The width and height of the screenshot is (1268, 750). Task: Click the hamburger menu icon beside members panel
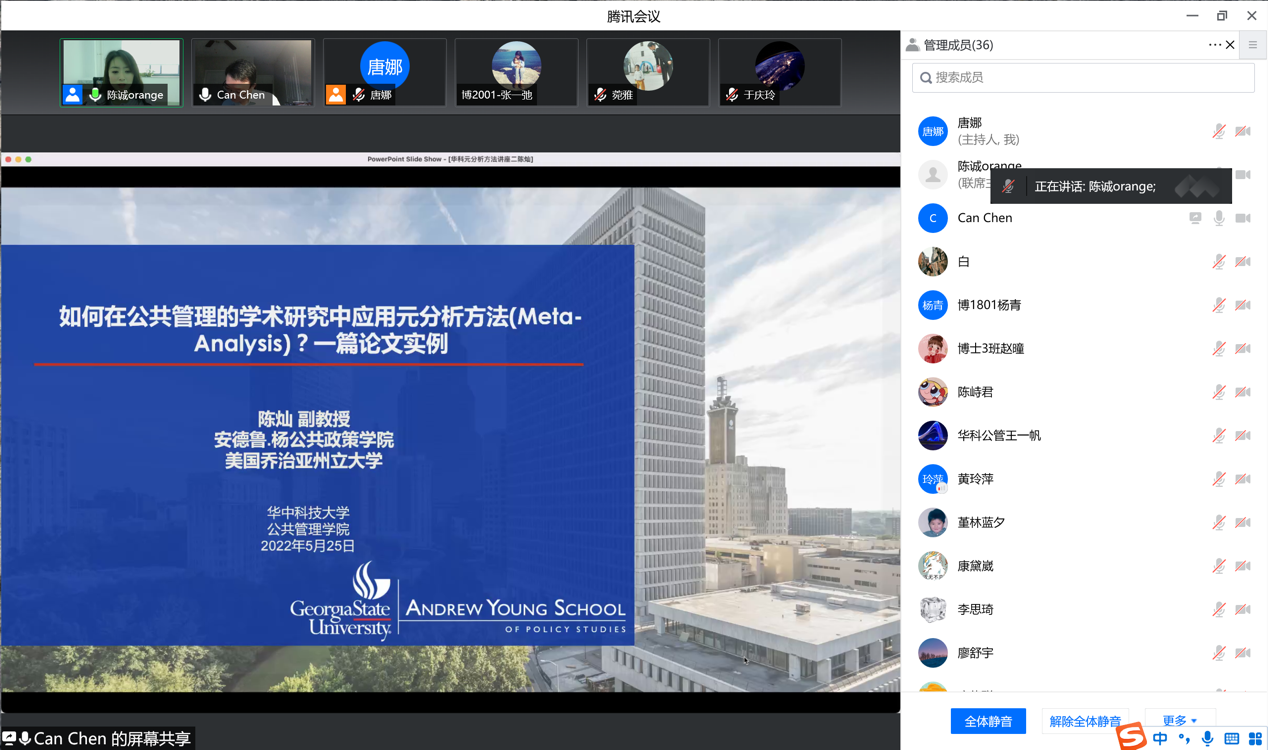pos(1252,45)
